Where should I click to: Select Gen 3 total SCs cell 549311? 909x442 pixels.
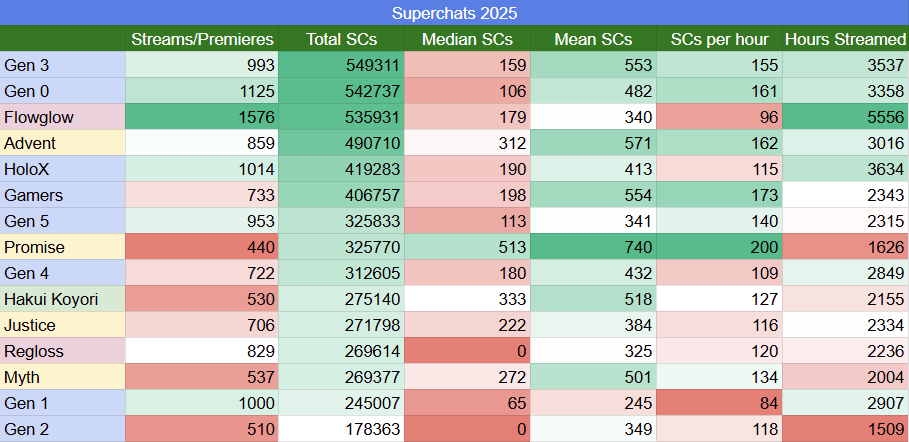(x=341, y=65)
